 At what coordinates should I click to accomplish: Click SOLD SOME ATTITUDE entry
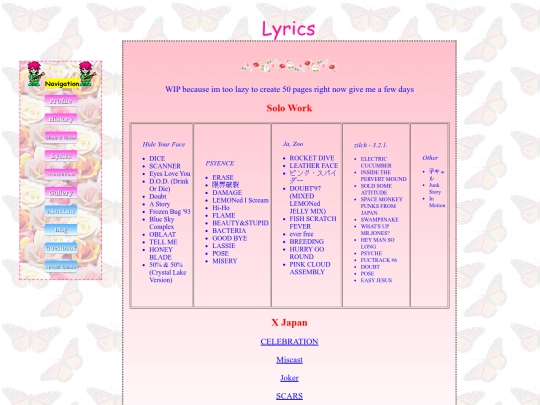(376, 189)
